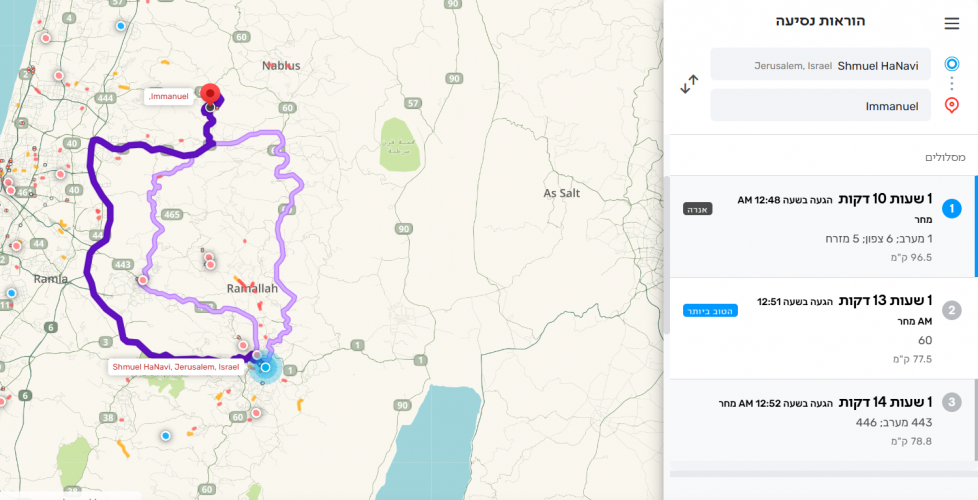Click the blue glowing origin marker on the map

[x=265, y=367]
